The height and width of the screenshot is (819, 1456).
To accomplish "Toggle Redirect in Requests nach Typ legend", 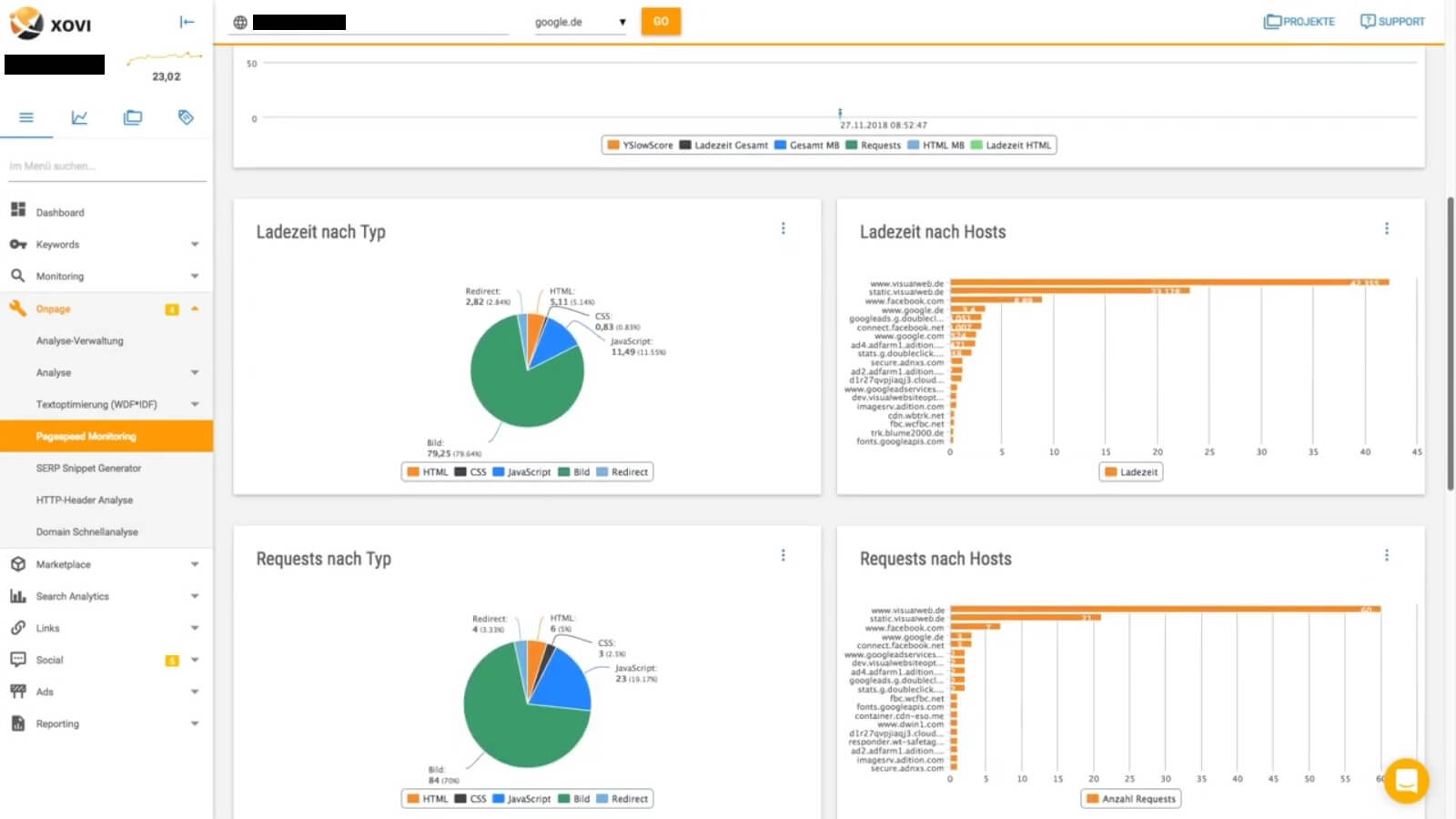I will [x=622, y=799].
